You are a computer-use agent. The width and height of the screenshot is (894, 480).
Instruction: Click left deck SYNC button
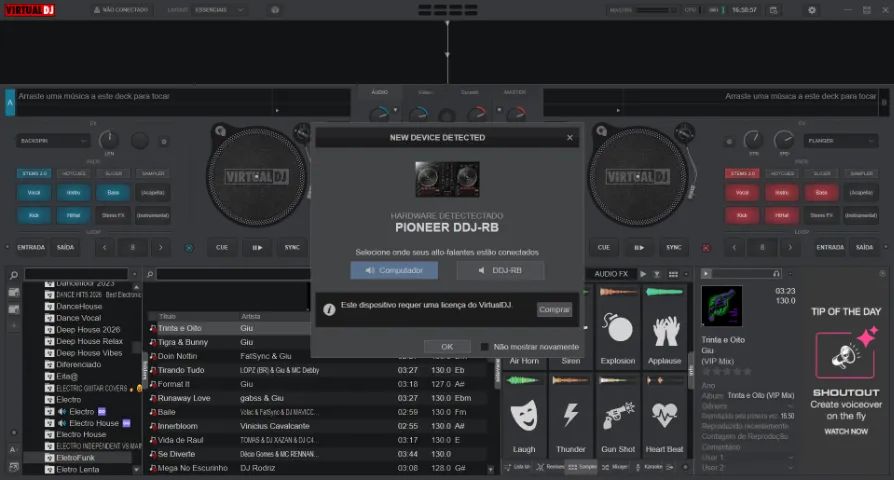click(x=292, y=247)
